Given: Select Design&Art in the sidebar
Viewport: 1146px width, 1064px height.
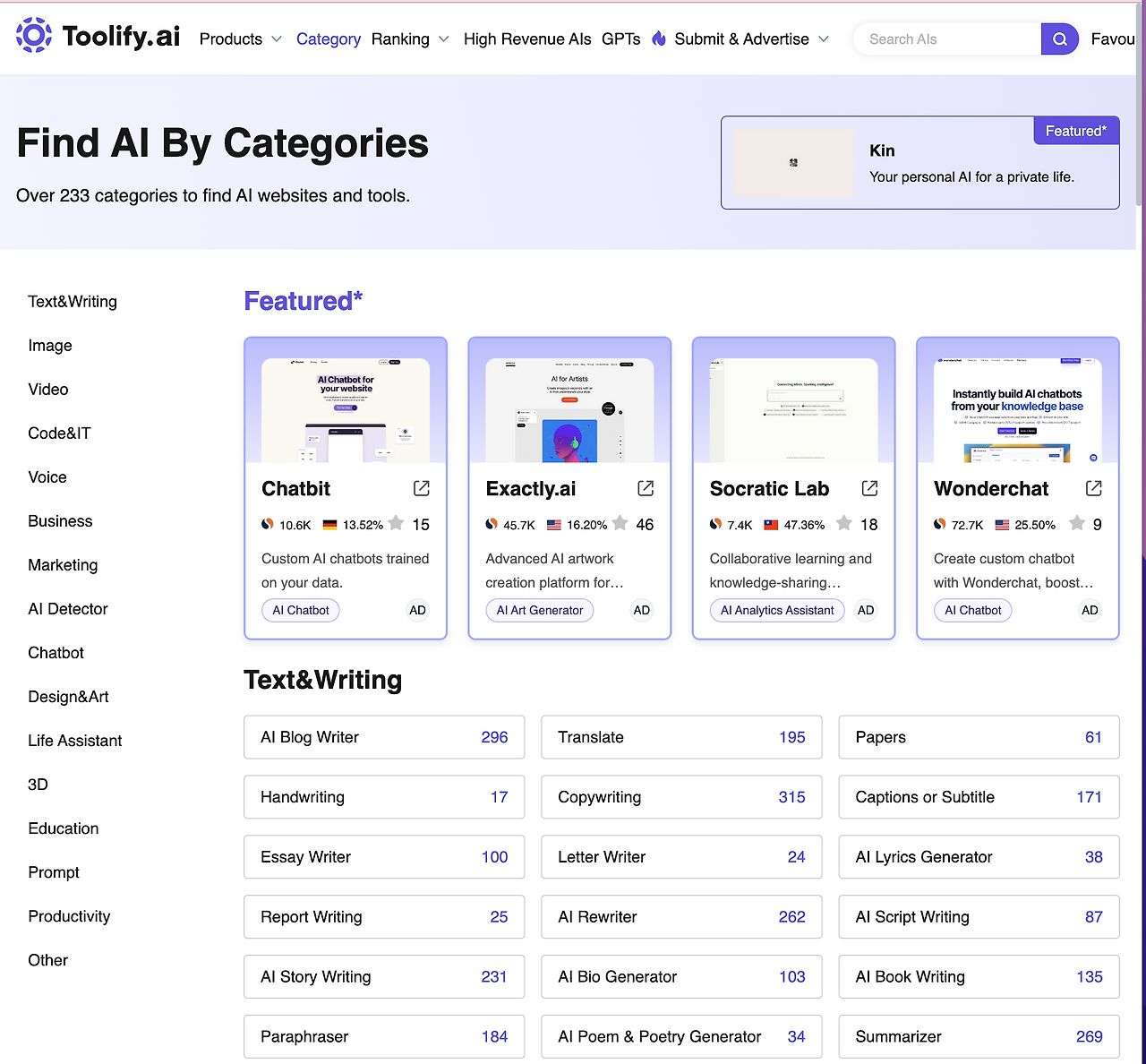Looking at the screenshot, I should coord(68,696).
